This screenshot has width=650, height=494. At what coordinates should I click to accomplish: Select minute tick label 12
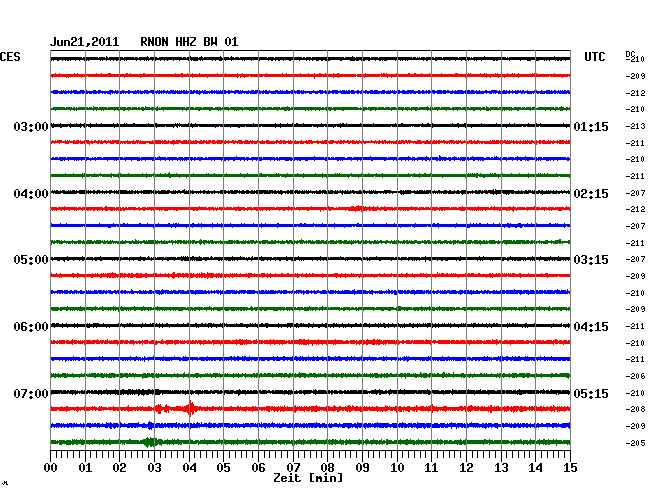coord(466,468)
